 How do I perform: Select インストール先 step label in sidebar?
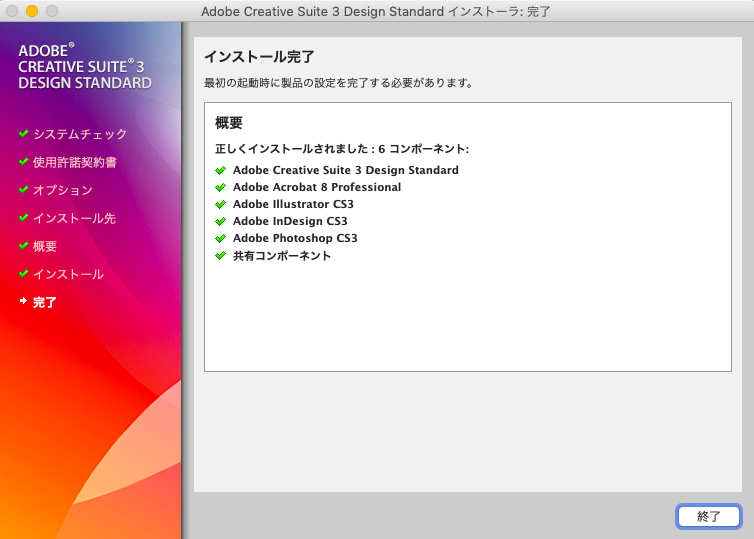coord(74,218)
